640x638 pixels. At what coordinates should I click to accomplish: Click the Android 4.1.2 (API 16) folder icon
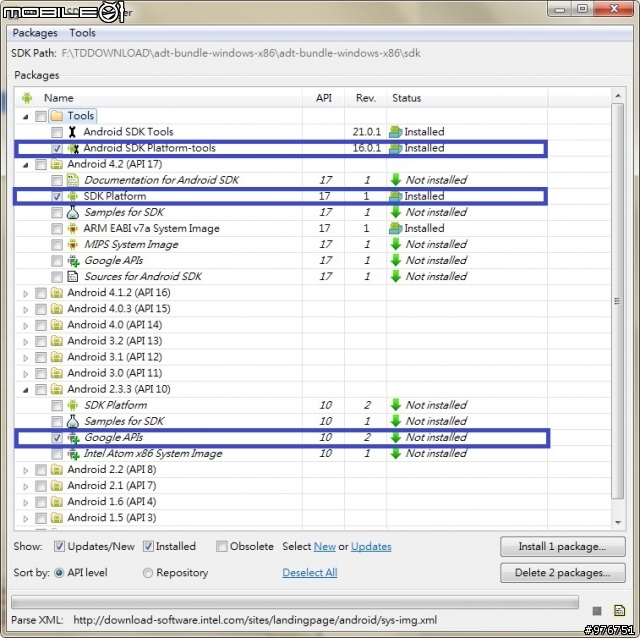point(57,293)
